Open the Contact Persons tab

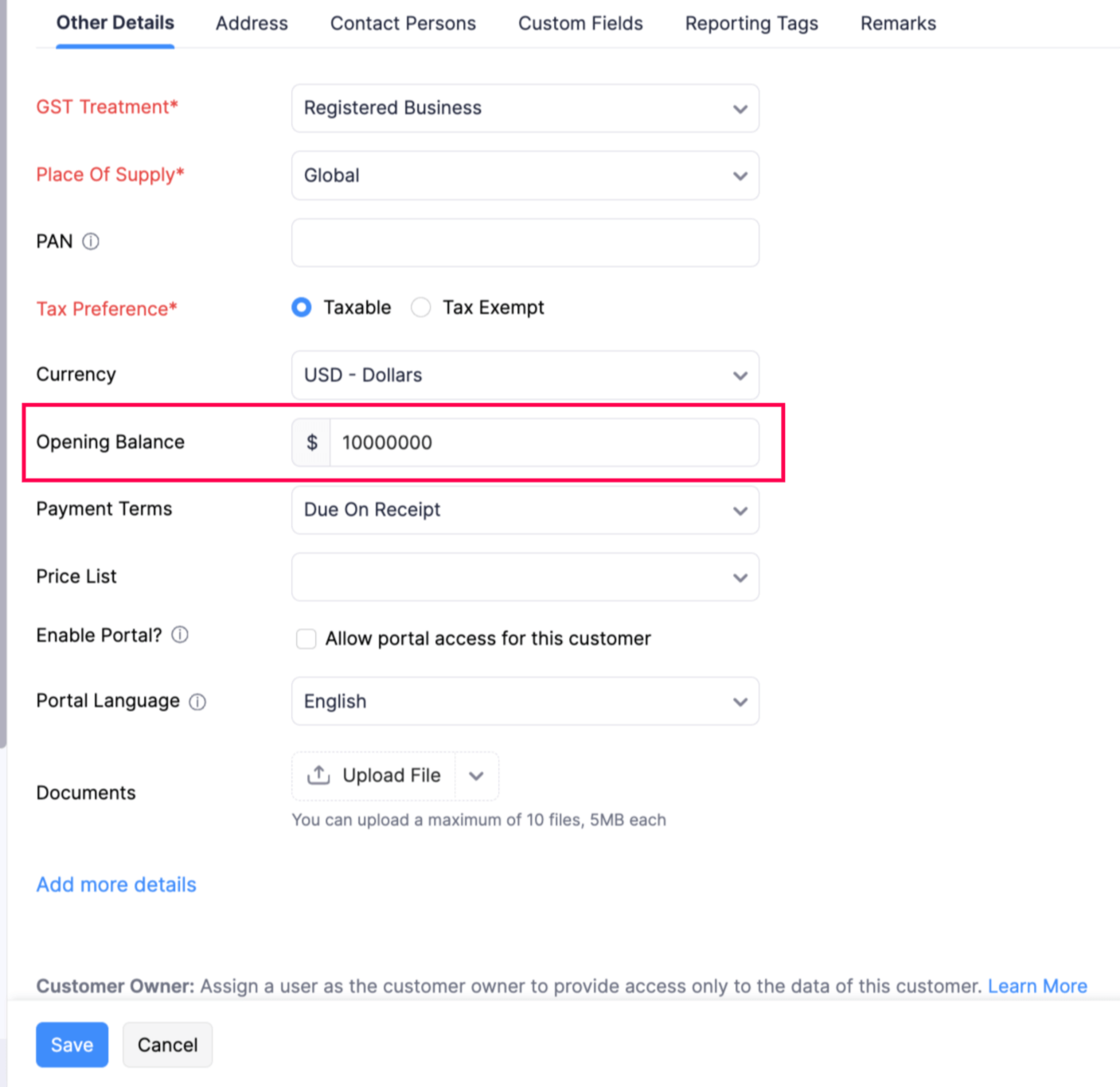pos(403,24)
